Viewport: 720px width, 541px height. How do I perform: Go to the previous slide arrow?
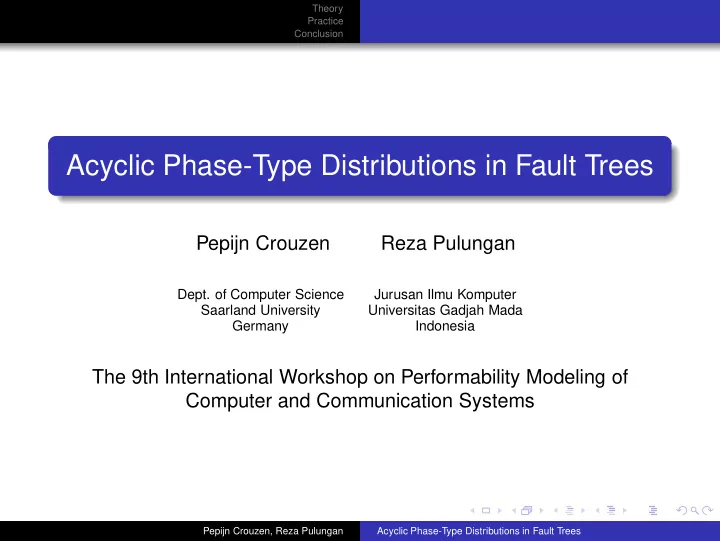(472, 511)
